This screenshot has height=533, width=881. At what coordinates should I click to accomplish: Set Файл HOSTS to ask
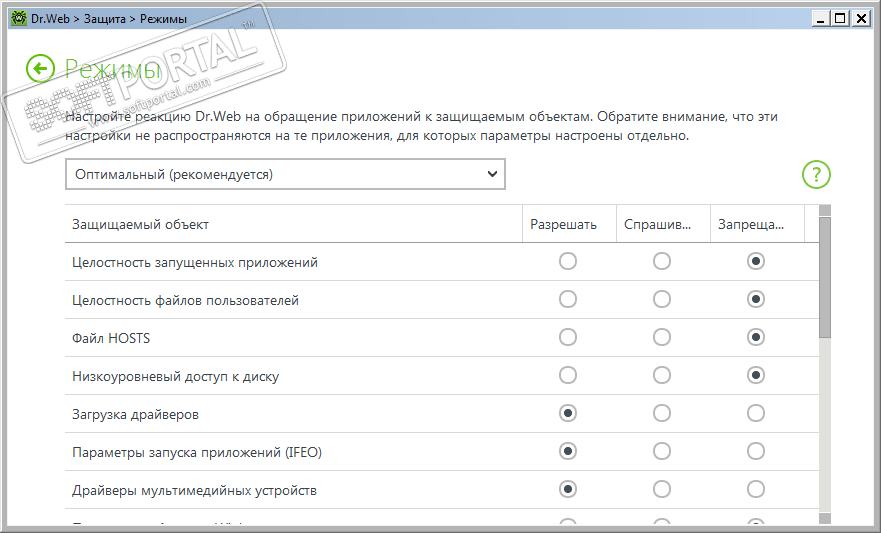661,337
